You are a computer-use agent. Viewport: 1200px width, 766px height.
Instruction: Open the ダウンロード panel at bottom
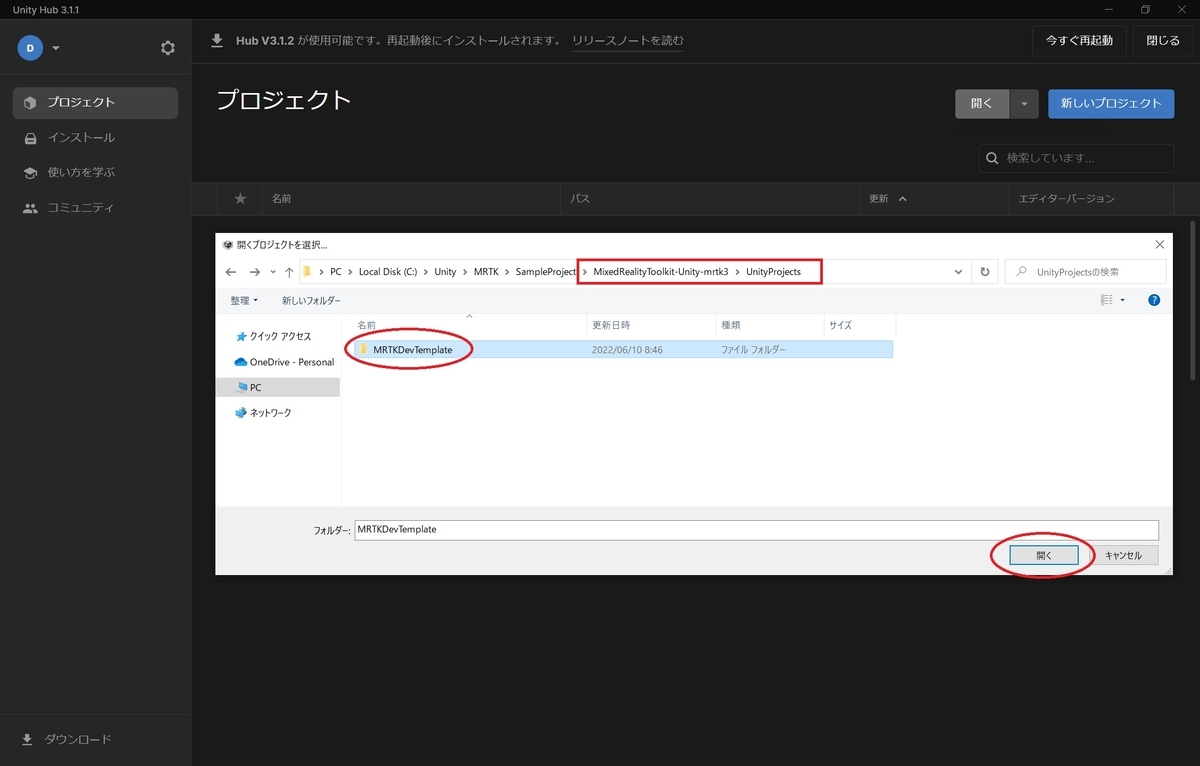66,739
